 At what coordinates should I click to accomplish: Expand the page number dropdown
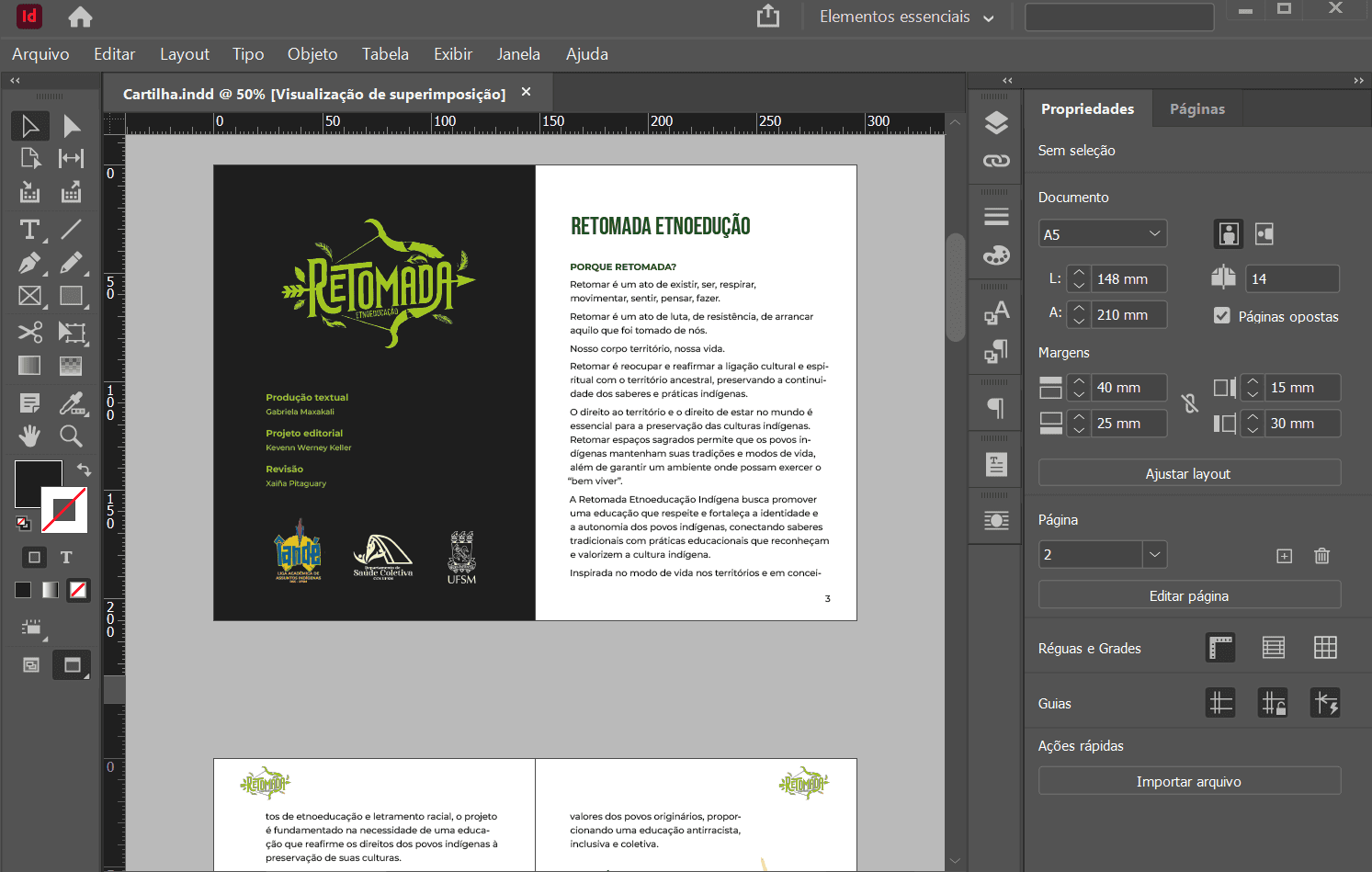[x=1154, y=554]
